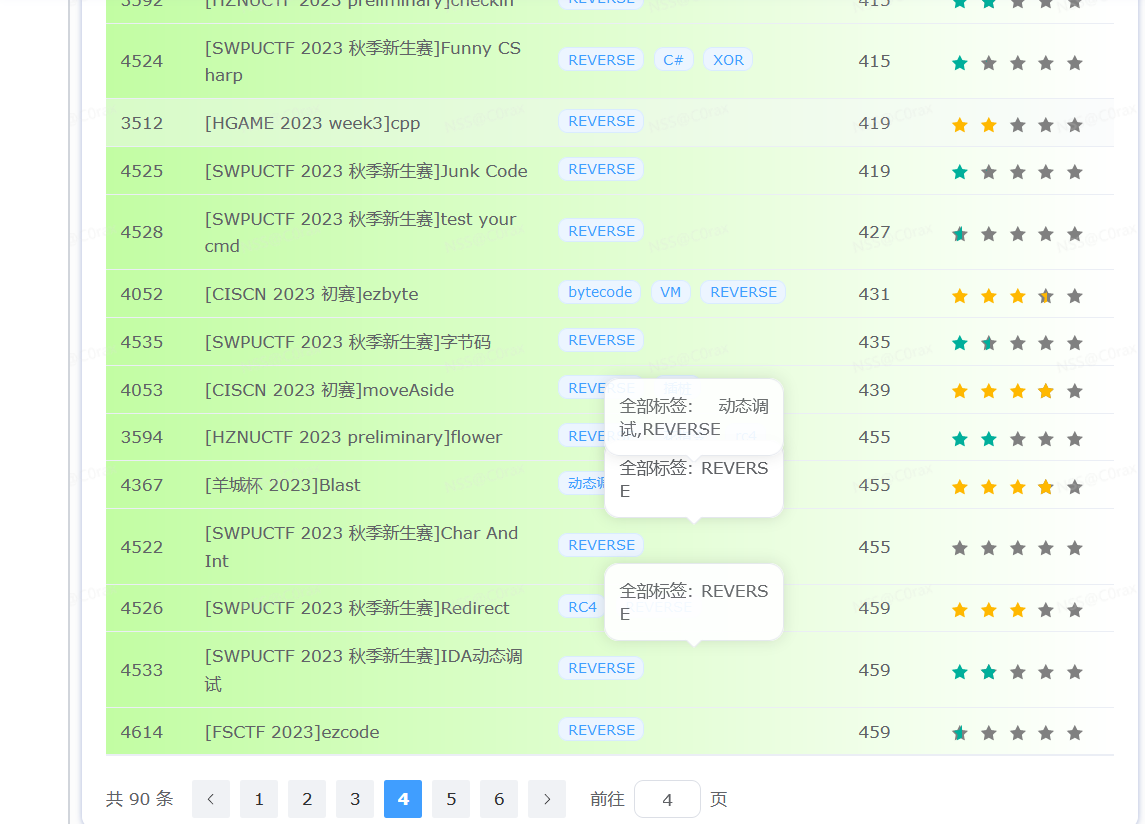Select page 5 in the pagination bar
This screenshot has width=1145, height=824.
(x=450, y=799)
